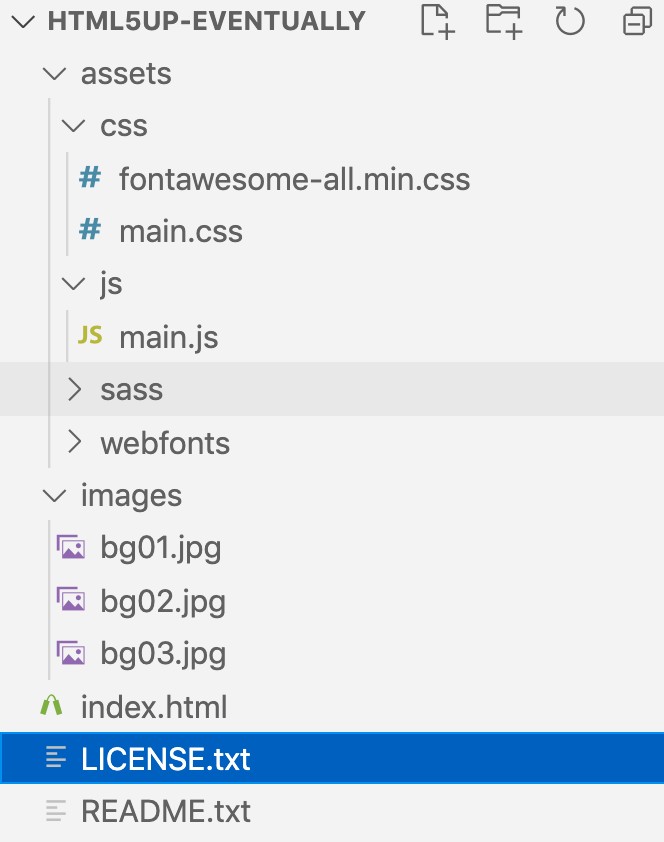The width and height of the screenshot is (664, 842).
Task: Open bg02.jpg image file
Action: pyautogui.click(x=162, y=601)
